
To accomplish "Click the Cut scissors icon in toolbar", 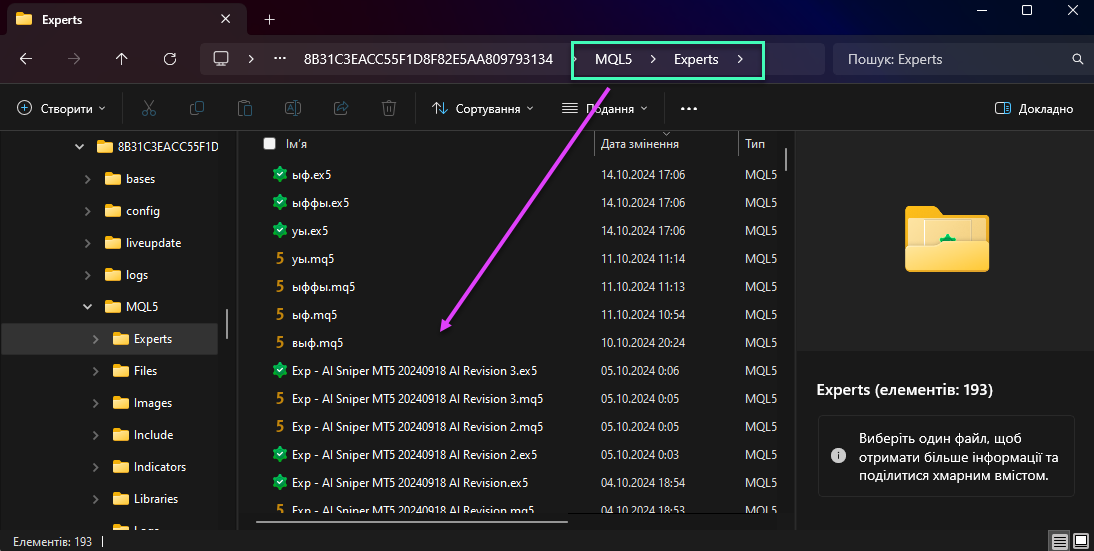I will (x=149, y=108).
